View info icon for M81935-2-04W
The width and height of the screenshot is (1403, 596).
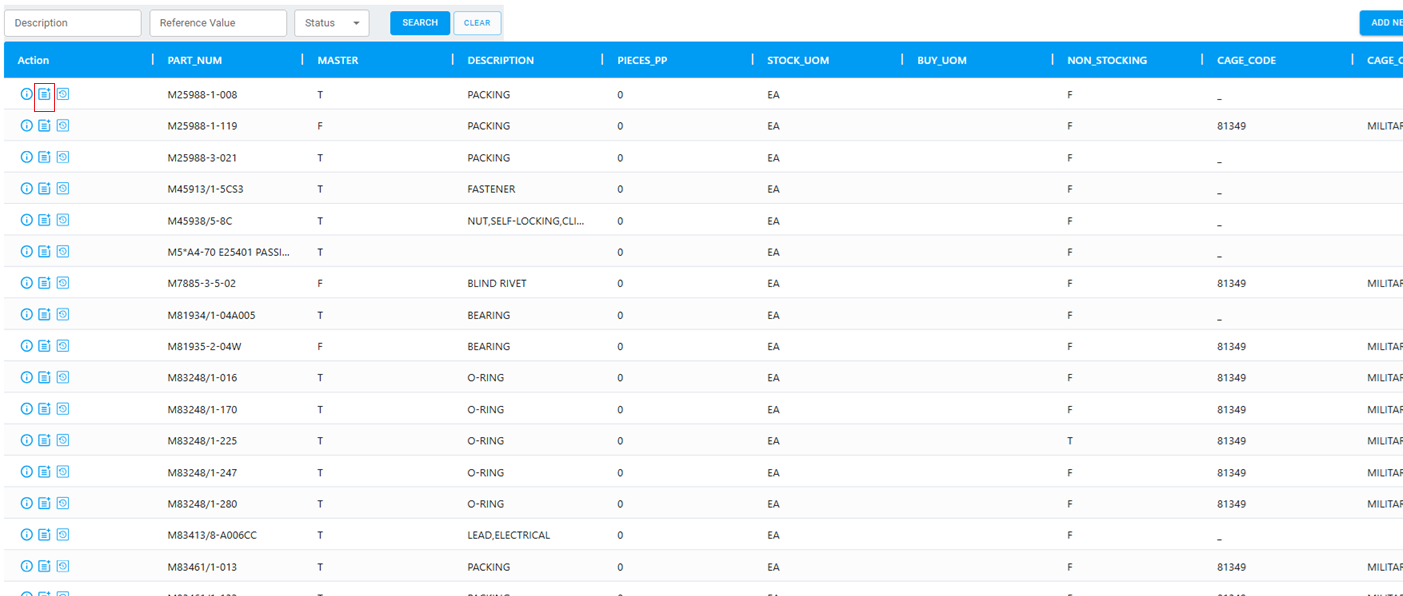[x=27, y=346]
